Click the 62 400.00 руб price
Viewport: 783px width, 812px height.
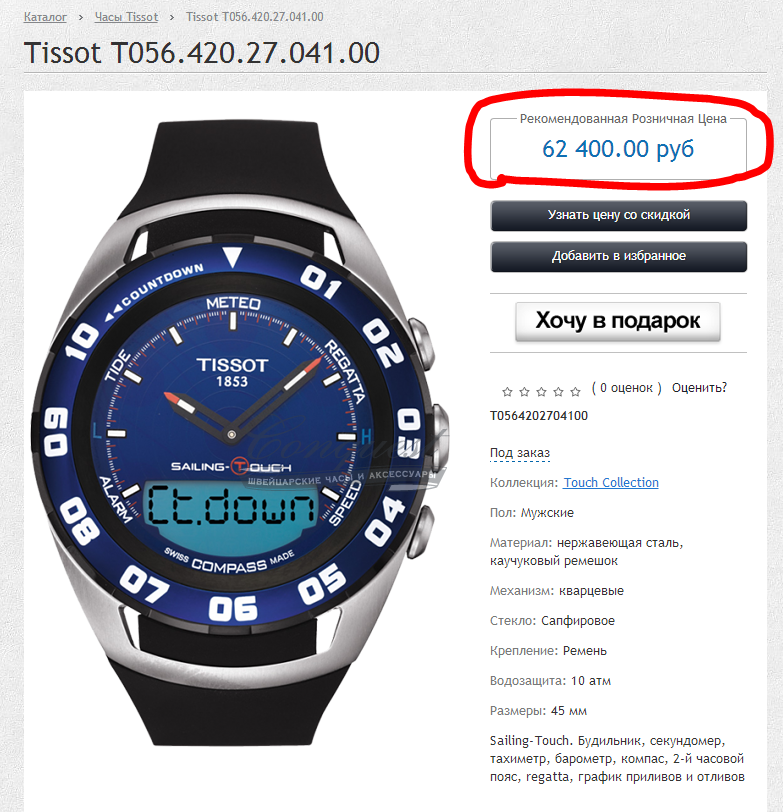618,149
